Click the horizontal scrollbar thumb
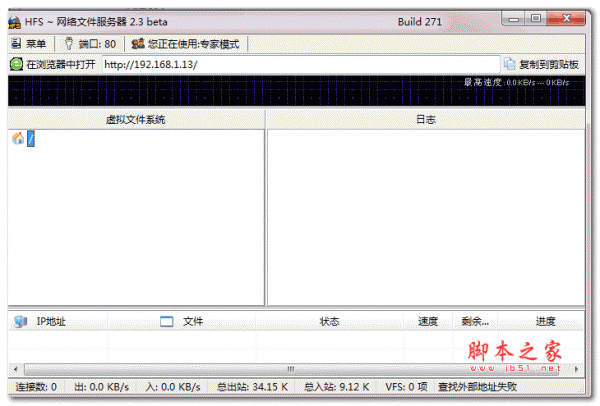This screenshot has width=600, height=406. click(x=292, y=369)
